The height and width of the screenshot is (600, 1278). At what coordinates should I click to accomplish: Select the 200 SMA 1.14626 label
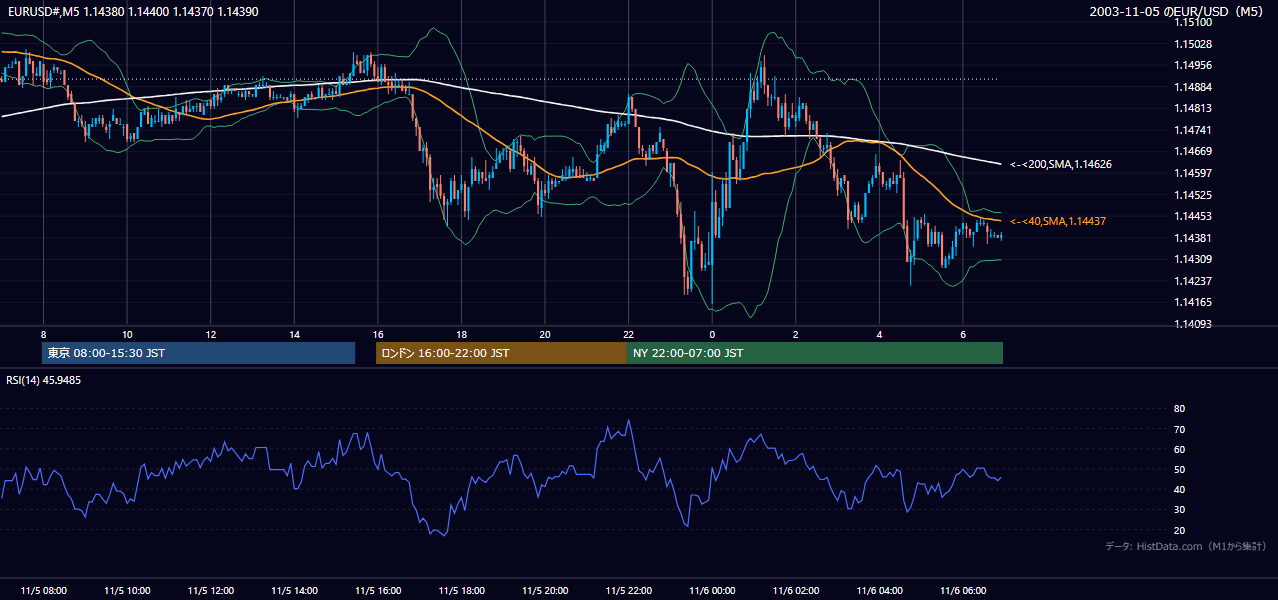(1061, 164)
